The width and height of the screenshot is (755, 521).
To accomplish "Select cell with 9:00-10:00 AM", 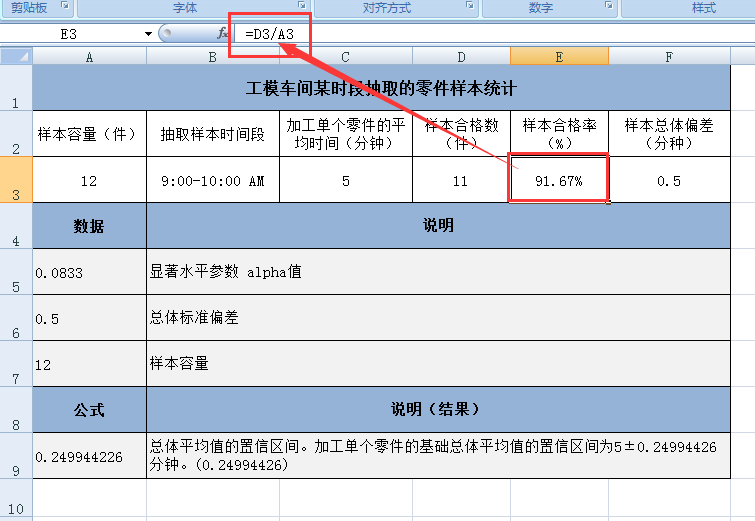I will [x=213, y=180].
